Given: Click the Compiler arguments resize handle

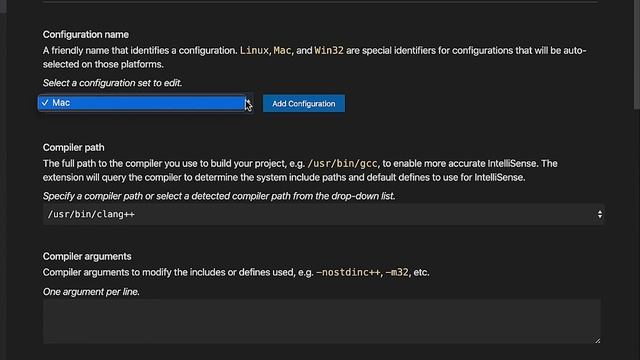Looking at the screenshot, I should coord(597,340).
